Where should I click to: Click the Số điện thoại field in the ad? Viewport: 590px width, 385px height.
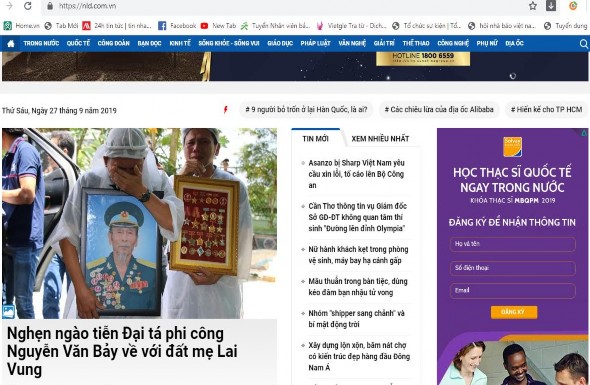pos(512,268)
